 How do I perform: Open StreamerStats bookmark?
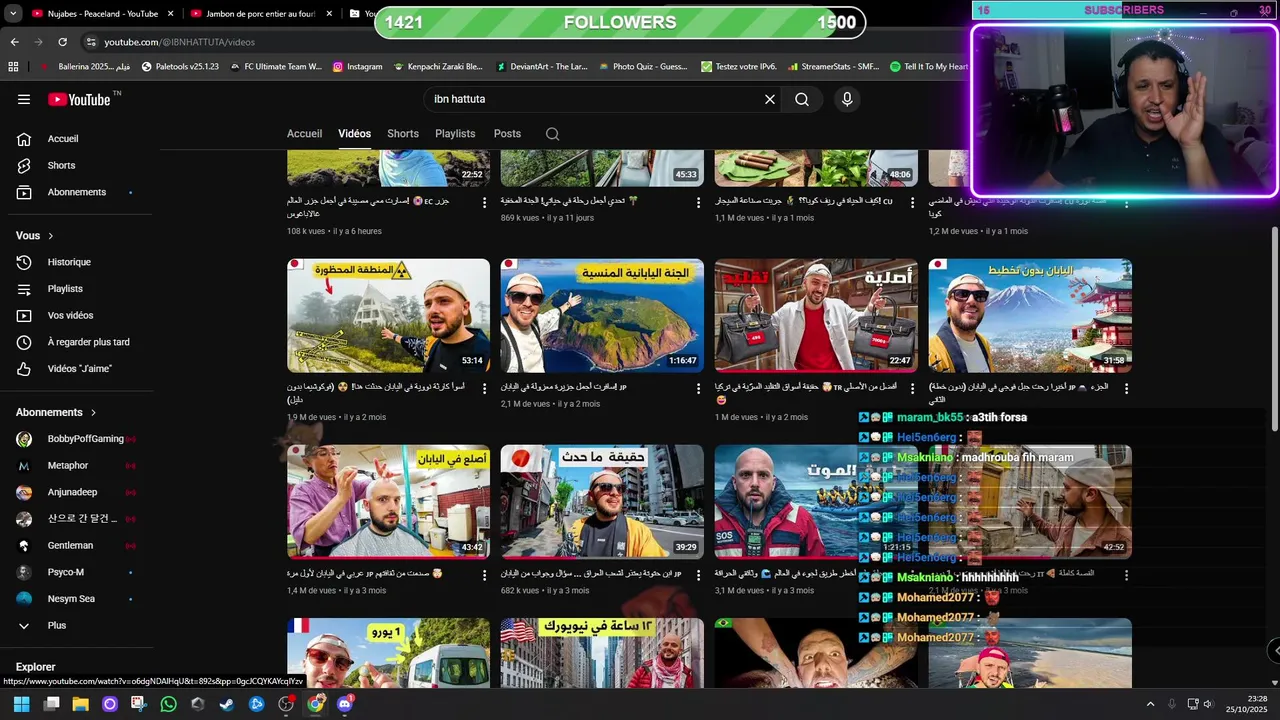(832, 67)
